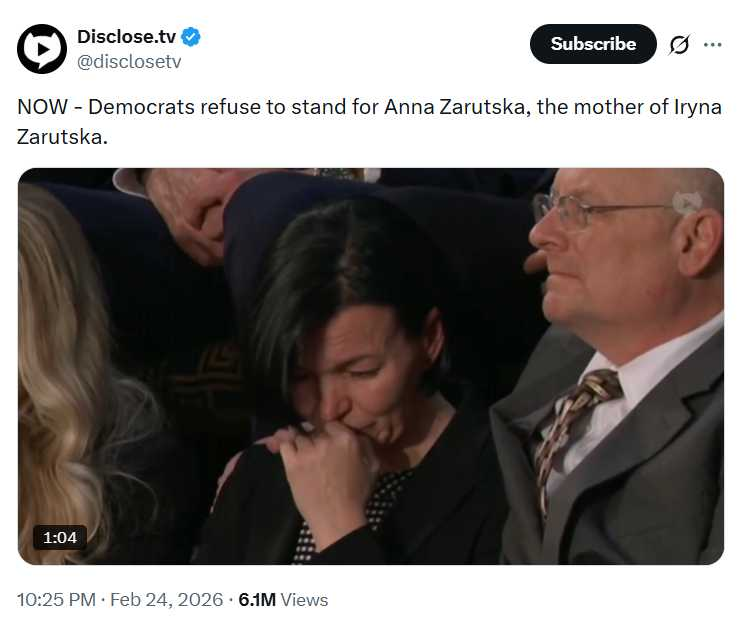The height and width of the screenshot is (630, 739).
Task: Click Zarutska. on the second text line
Action: (62, 135)
